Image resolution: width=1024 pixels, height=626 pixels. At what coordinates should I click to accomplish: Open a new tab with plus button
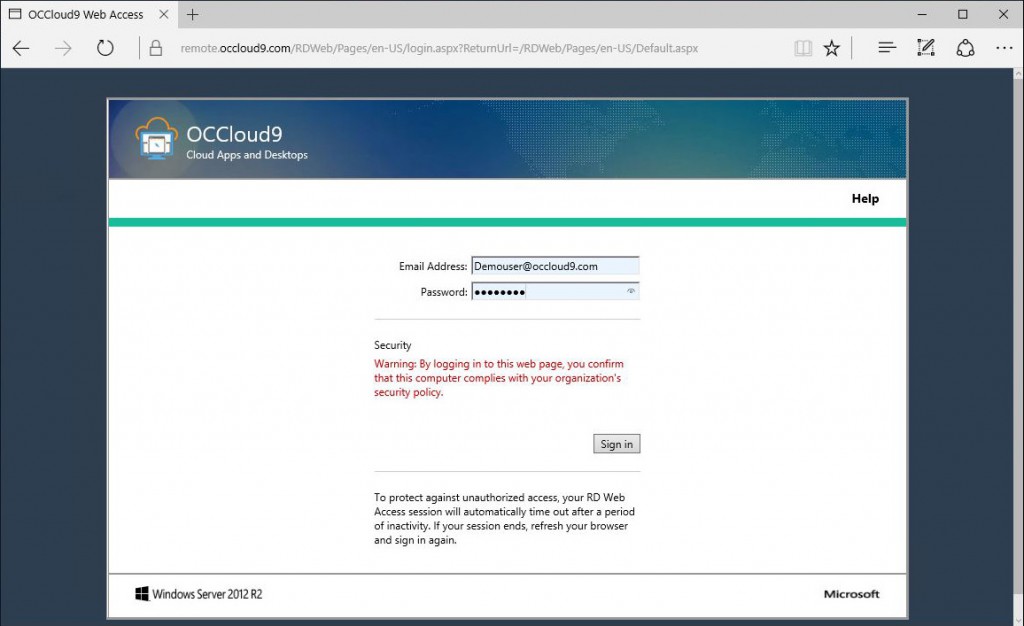pos(193,14)
